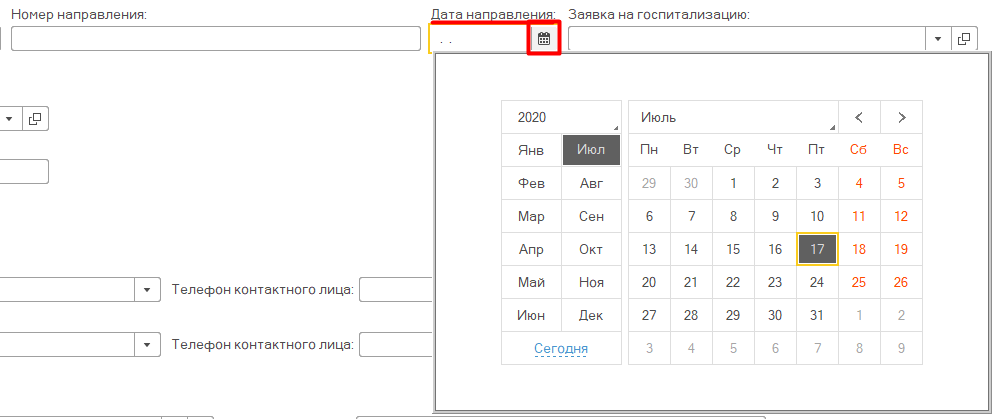Go to previous month with left arrow
Image resolution: width=994 pixels, height=419 pixels.
pos(859,117)
